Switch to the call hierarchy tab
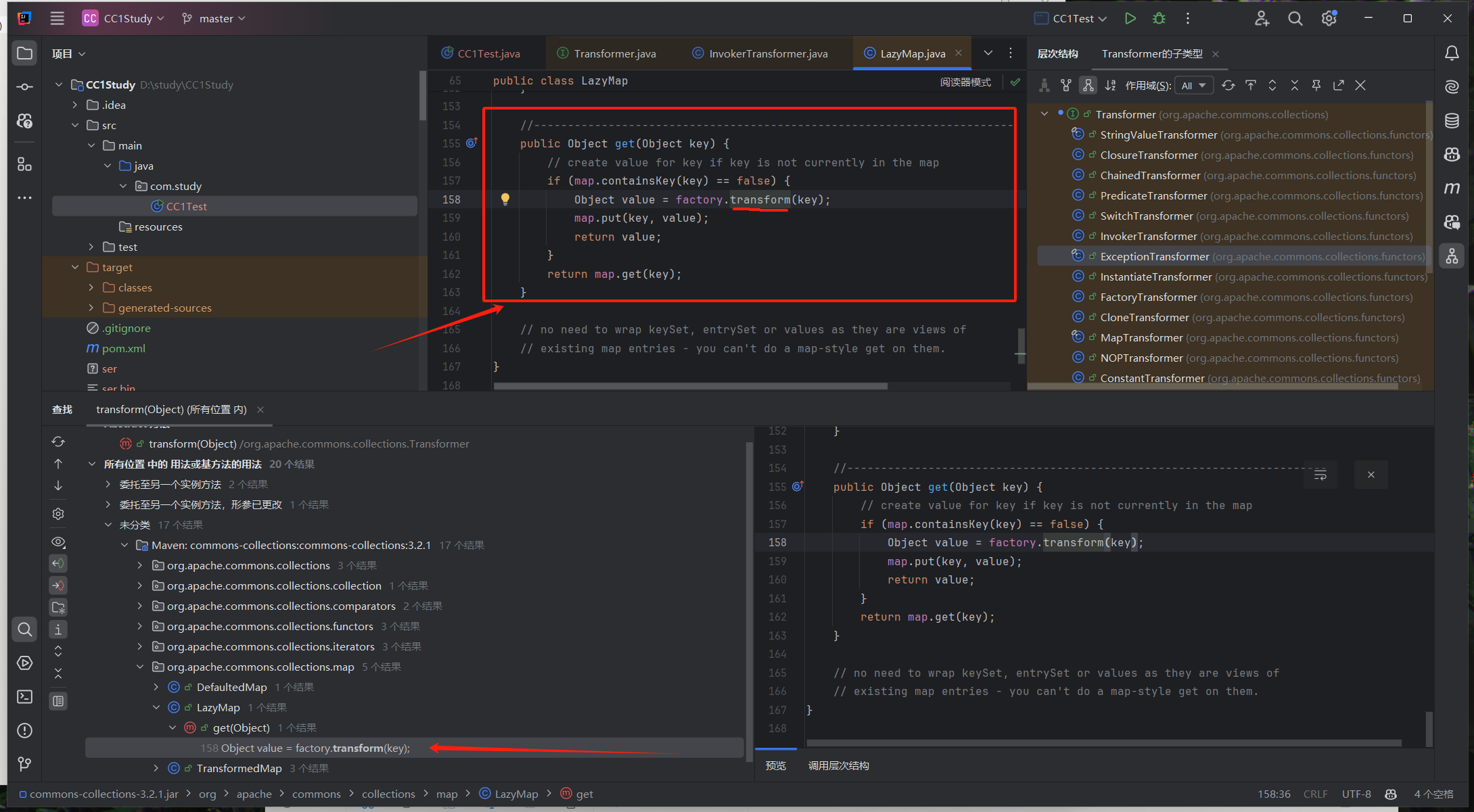This screenshot has width=1474, height=812. [x=838, y=765]
